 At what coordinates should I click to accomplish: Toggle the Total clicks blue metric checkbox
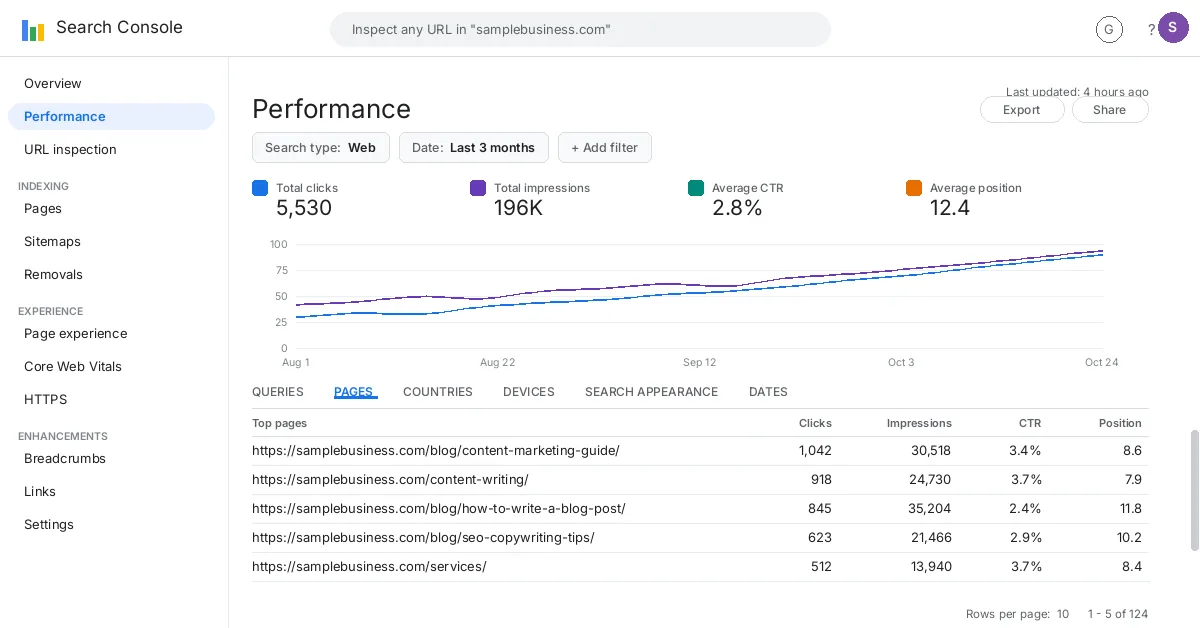[x=260, y=188]
